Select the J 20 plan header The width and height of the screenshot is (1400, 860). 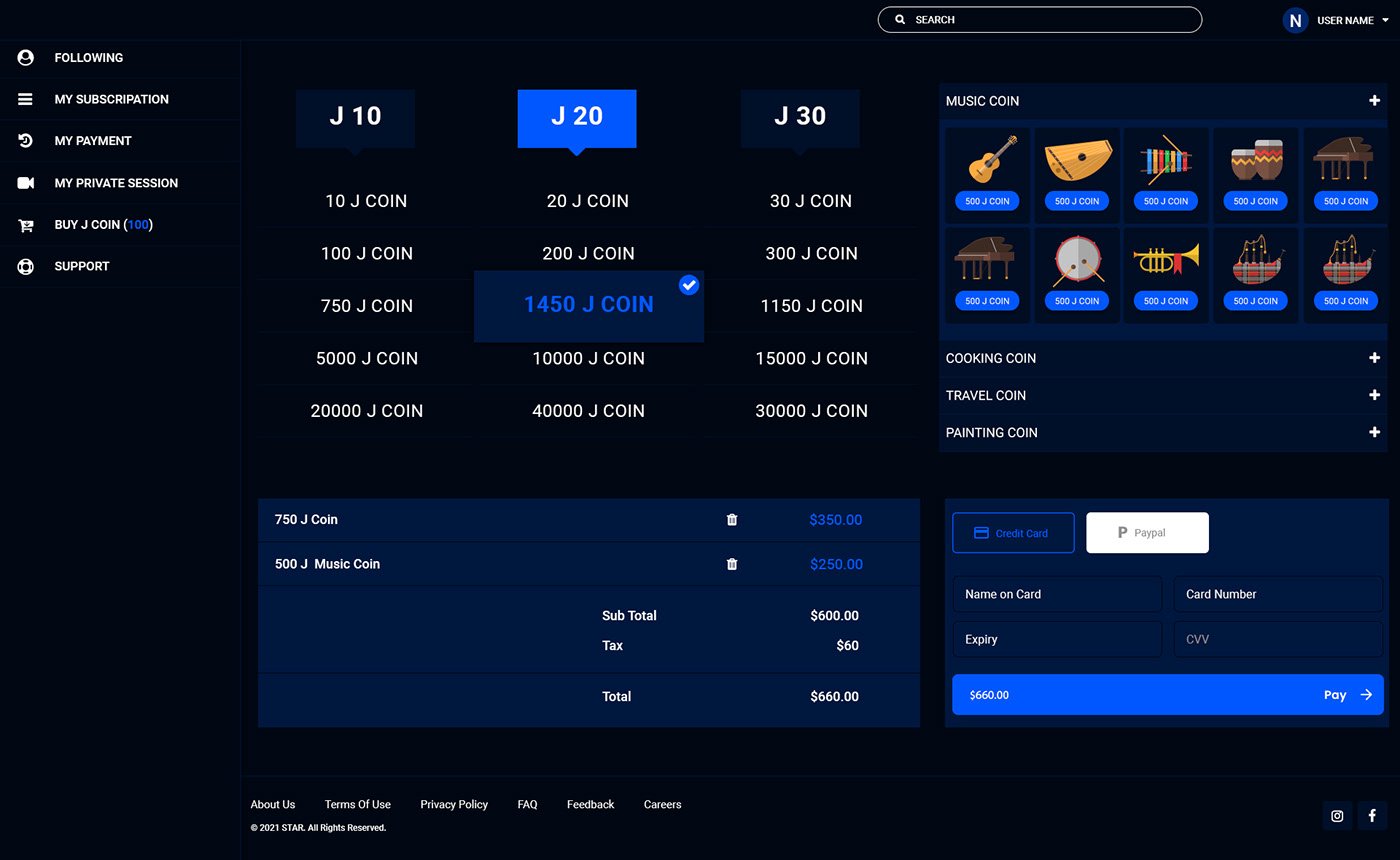577,117
